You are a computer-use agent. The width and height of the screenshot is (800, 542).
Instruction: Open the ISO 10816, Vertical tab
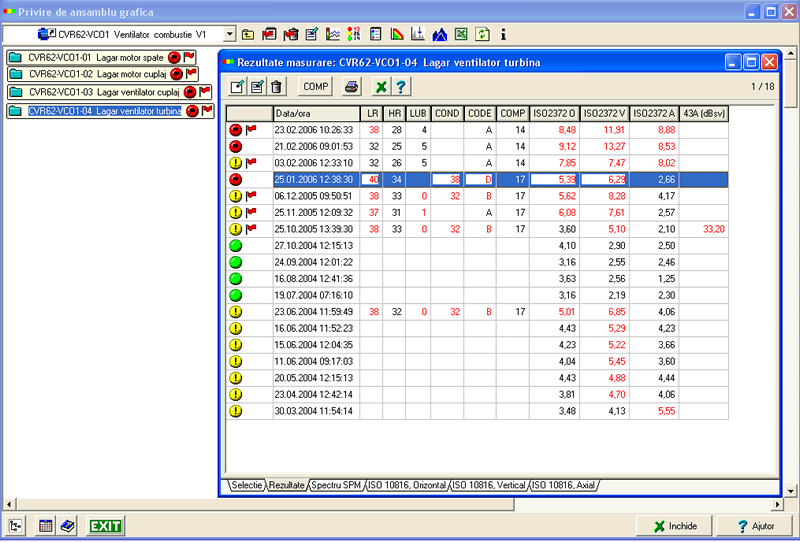point(489,485)
